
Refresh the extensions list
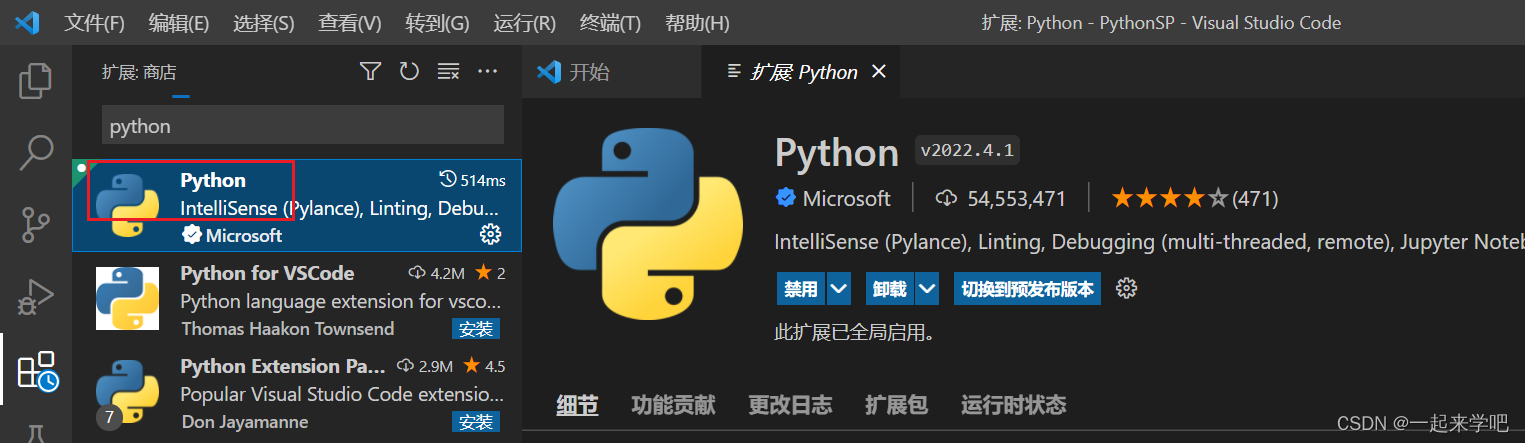[x=409, y=71]
